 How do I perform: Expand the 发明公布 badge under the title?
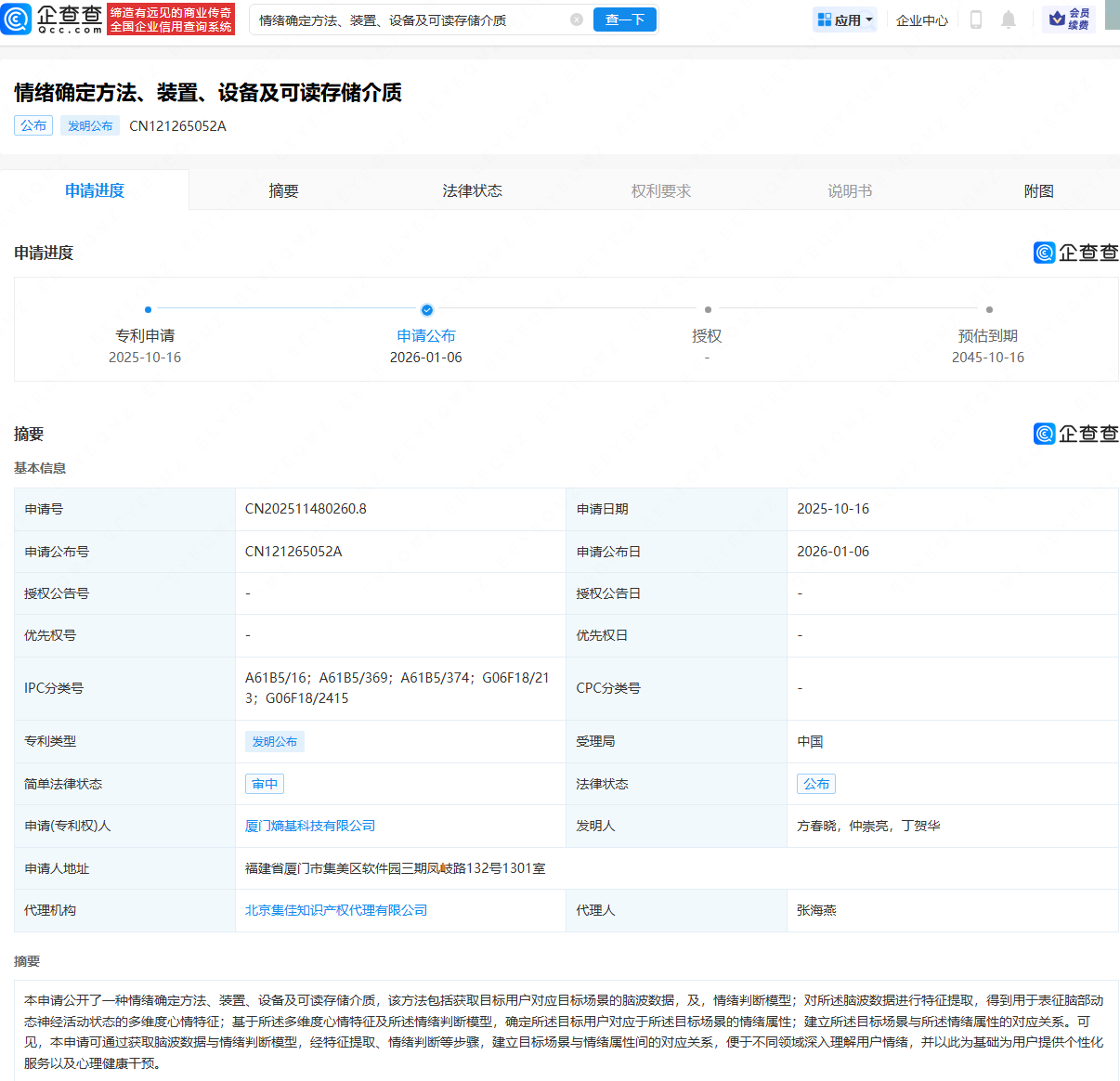pos(90,125)
